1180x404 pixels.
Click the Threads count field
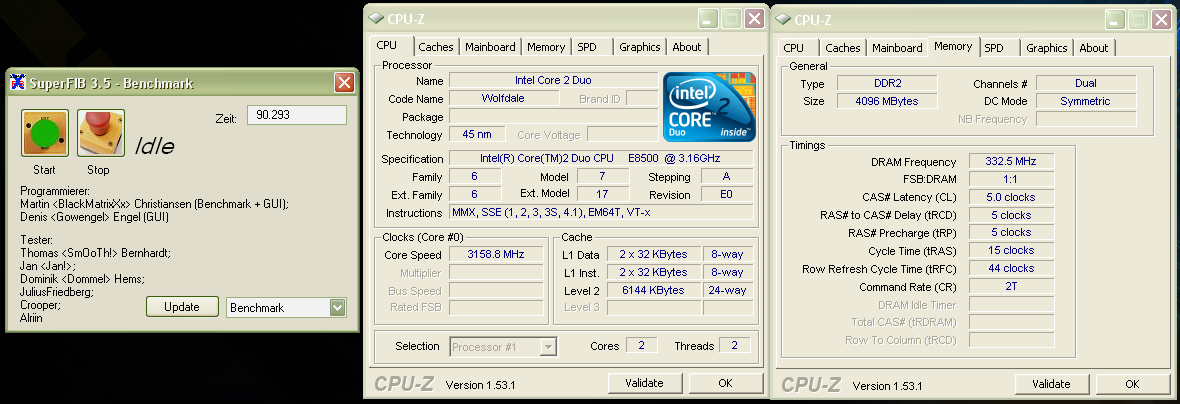click(x=734, y=345)
